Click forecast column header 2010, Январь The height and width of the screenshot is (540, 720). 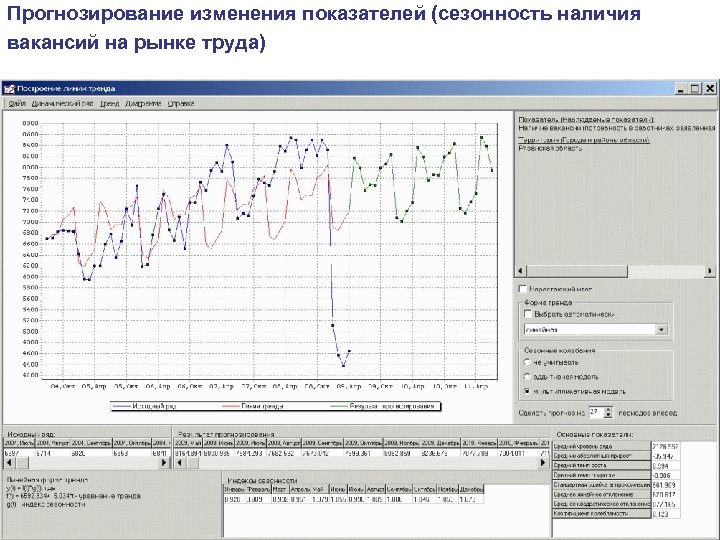coord(480,443)
